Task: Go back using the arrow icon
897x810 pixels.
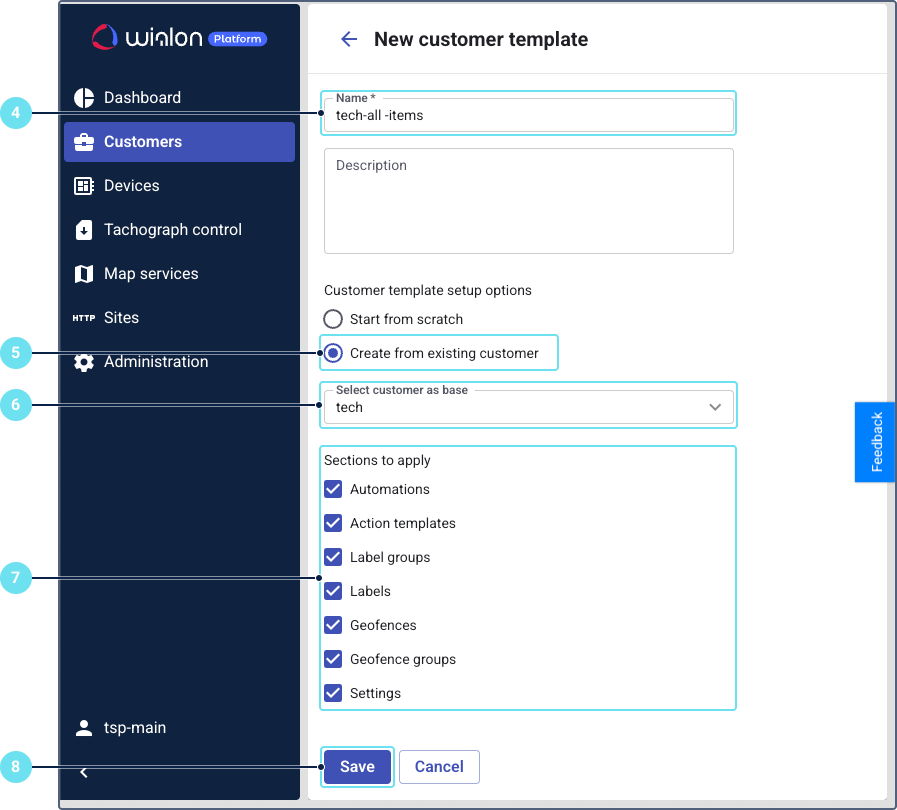Action: click(349, 40)
